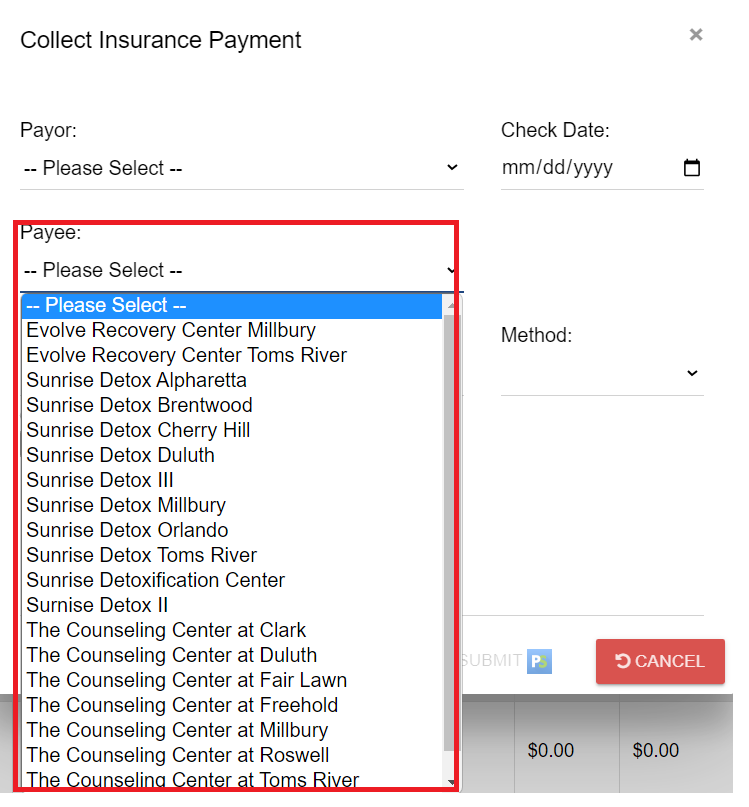This screenshot has width=749, height=807.
Task: Open the Payor dropdown
Action: 241,168
